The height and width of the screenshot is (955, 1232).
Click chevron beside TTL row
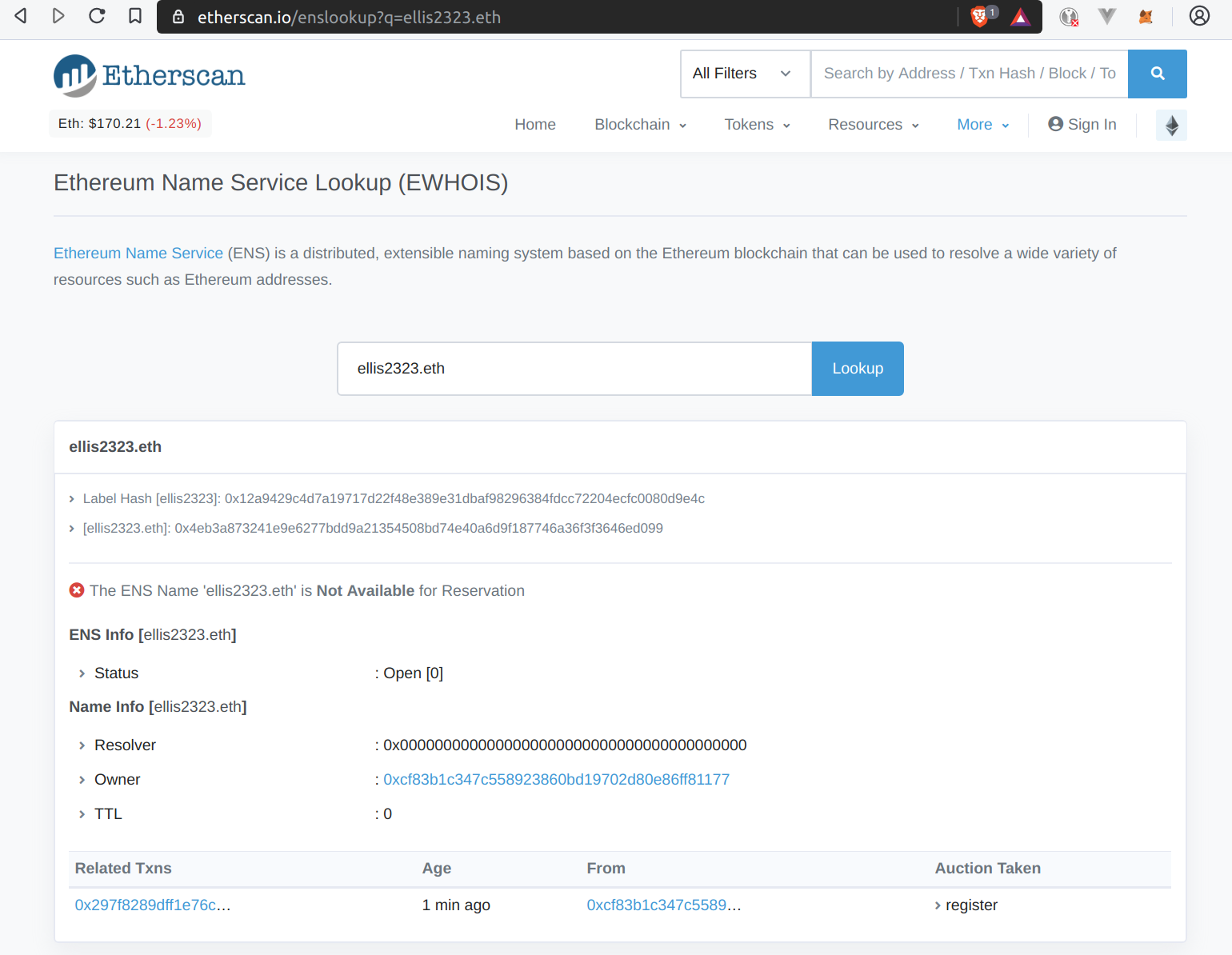tap(82, 814)
